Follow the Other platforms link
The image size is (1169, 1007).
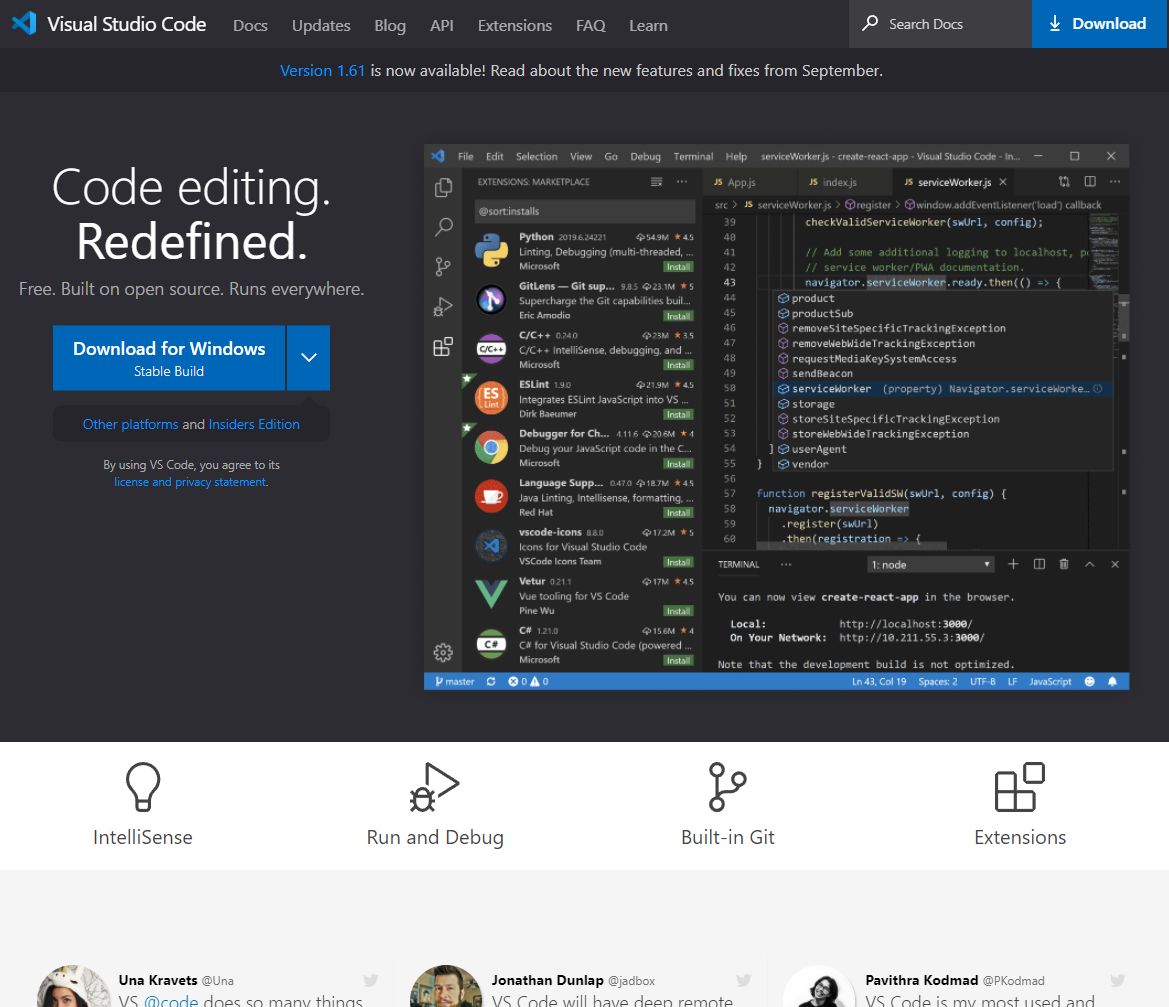point(130,424)
